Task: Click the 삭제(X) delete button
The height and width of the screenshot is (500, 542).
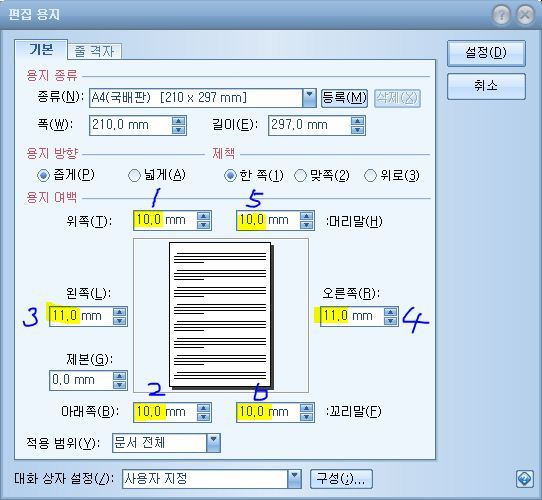Action: [398, 98]
